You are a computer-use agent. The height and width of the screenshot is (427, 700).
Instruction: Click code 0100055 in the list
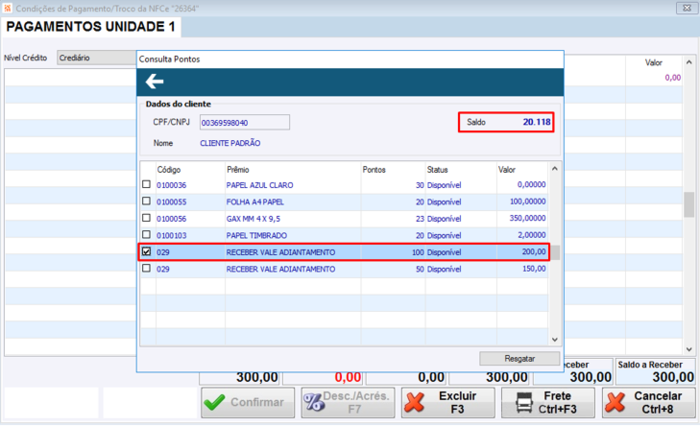pos(171,202)
